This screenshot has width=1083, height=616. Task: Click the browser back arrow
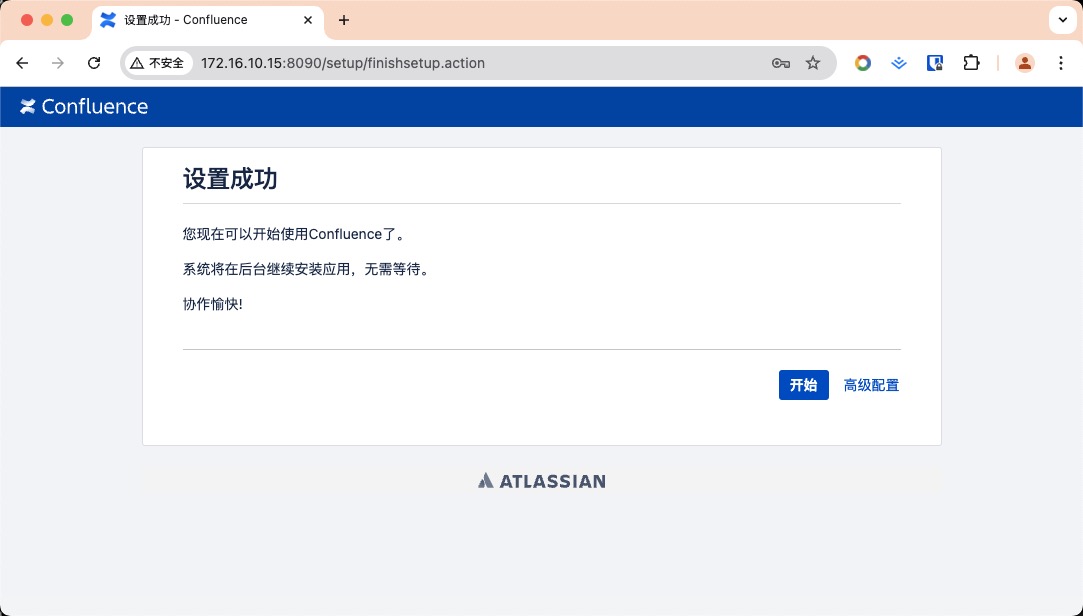(22, 63)
